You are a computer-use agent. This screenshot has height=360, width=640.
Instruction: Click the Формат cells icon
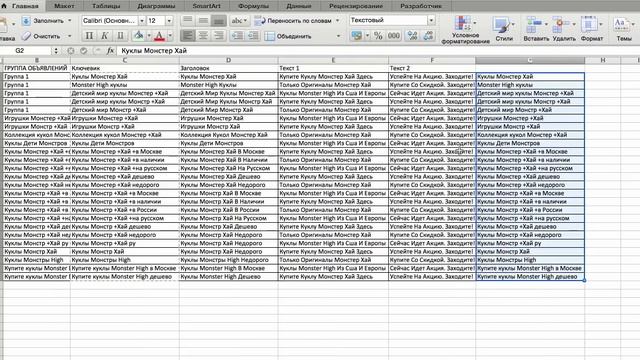click(589, 25)
